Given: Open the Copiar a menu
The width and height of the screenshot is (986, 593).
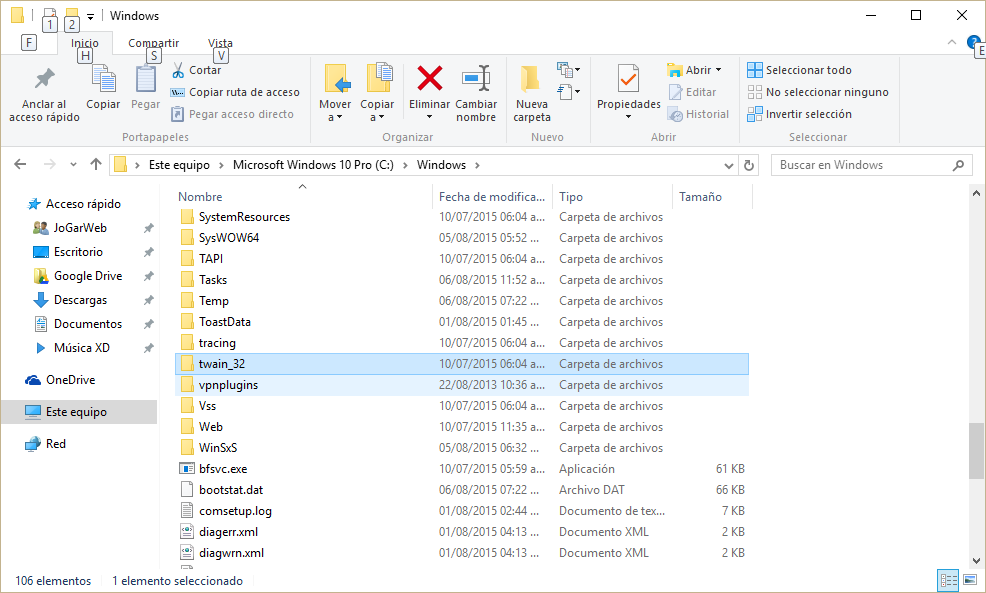Looking at the screenshot, I should pyautogui.click(x=377, y=93).
